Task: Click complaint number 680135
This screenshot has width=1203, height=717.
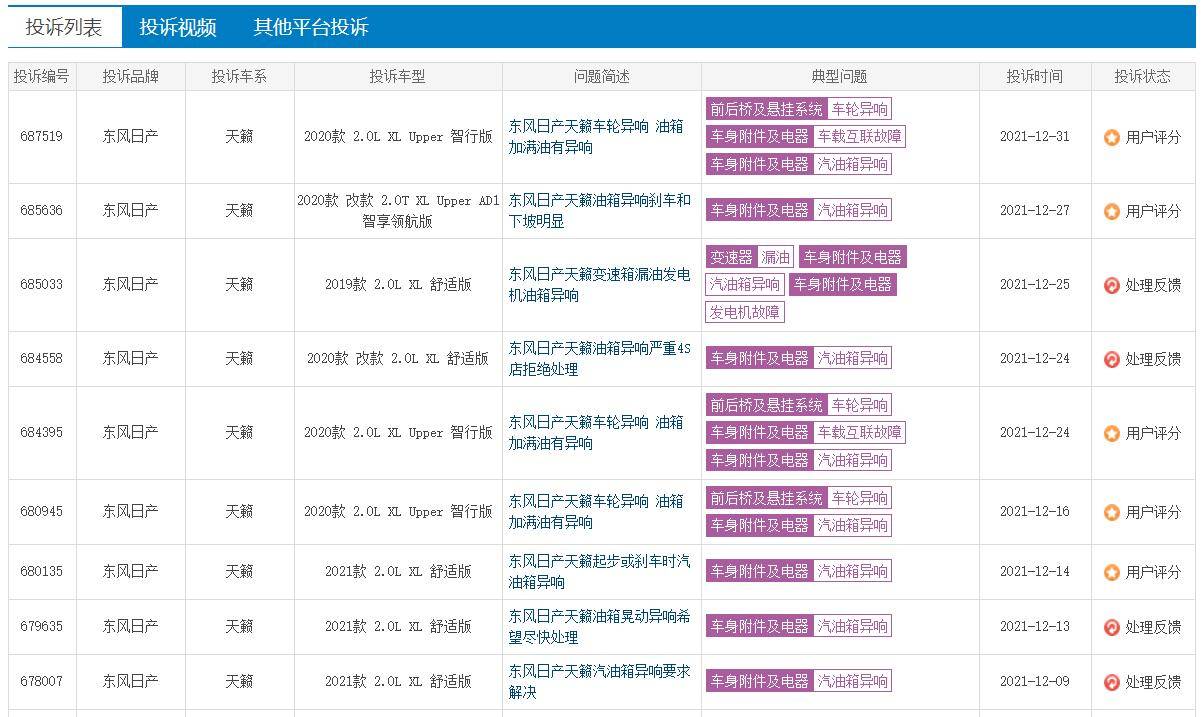Action: [x=41, y=572]
